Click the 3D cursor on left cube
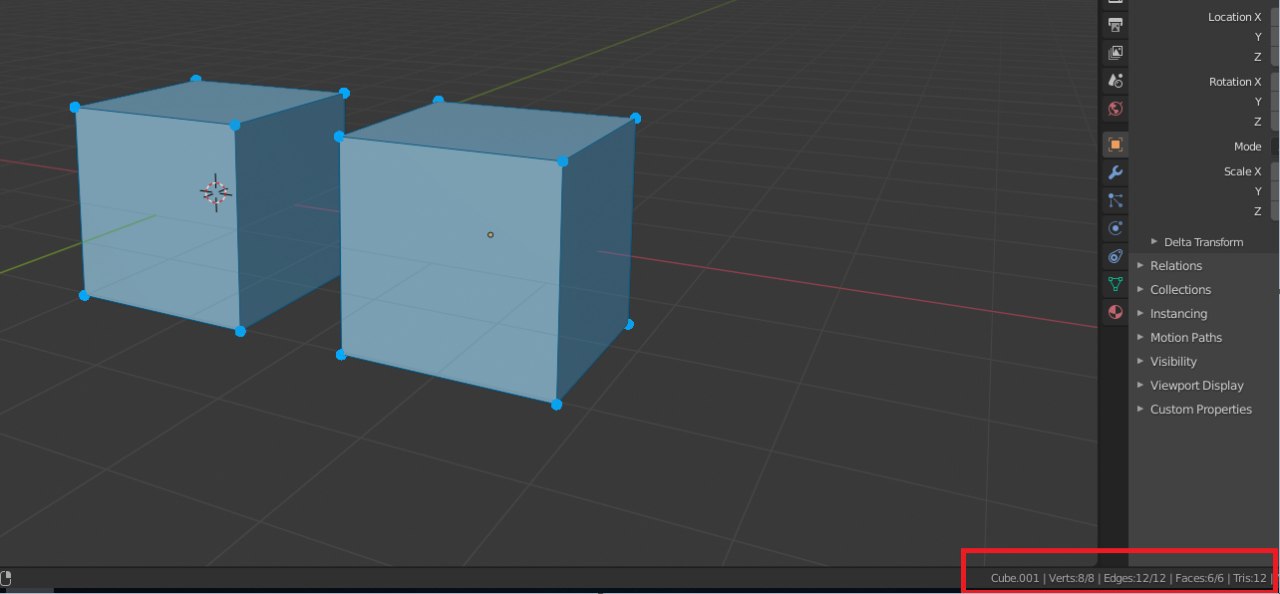This screenshot has height=594, width=1280. (215, 192)
